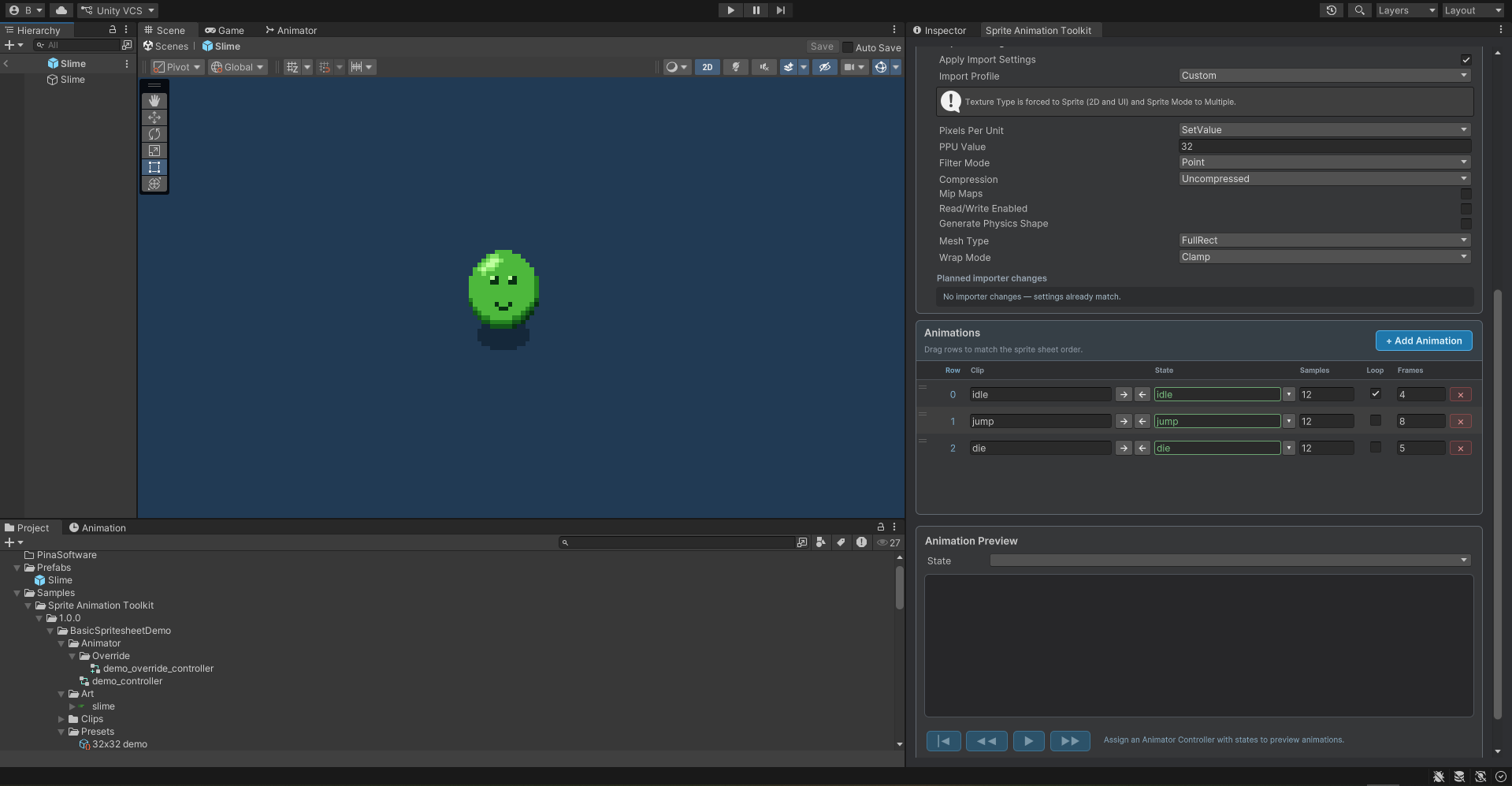Viewport: 1512px width, 786px height.
Task: Delete the jump animation row
Action: [1460, 422]
